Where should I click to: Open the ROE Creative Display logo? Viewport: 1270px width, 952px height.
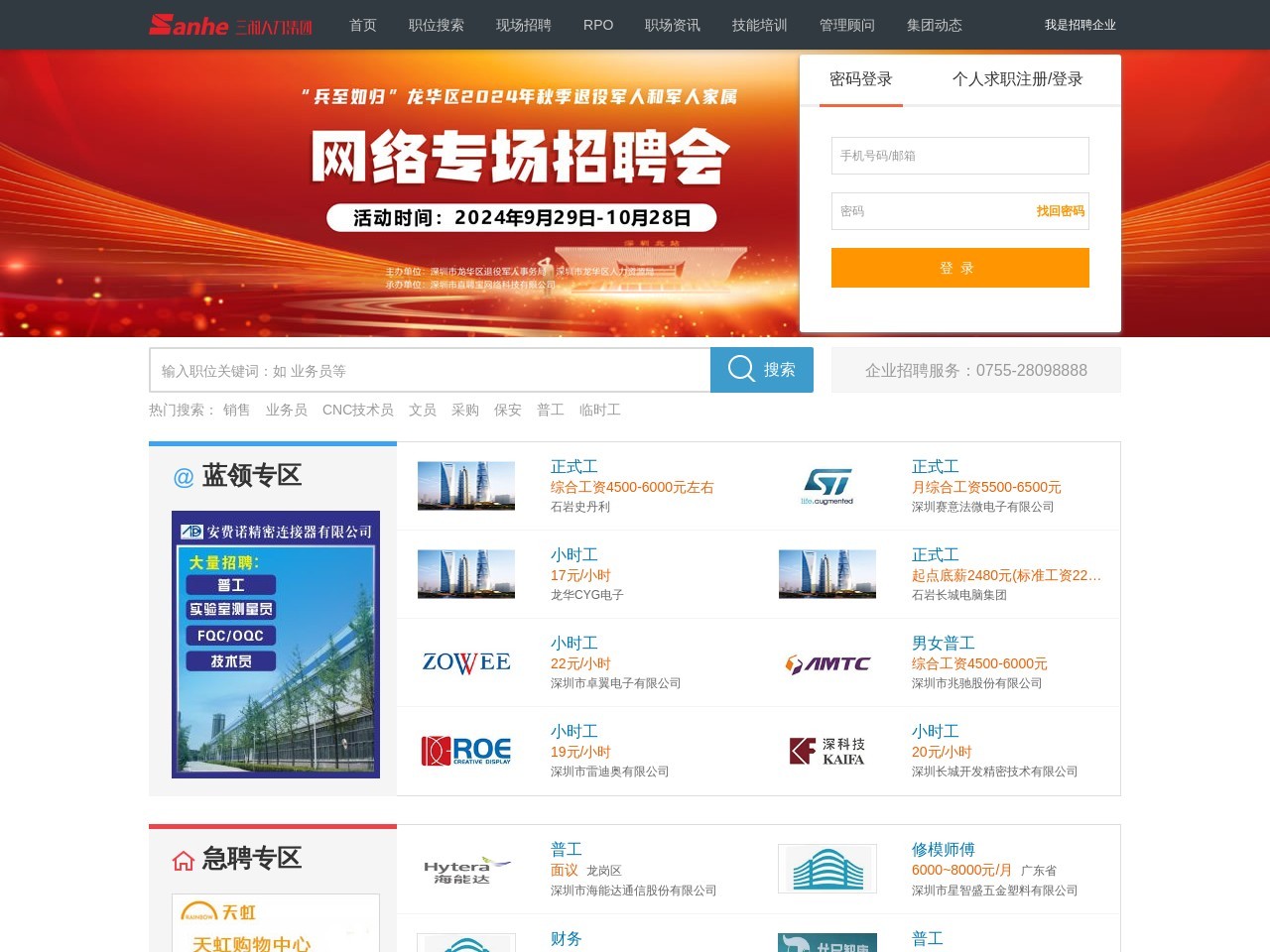point(465,751)
